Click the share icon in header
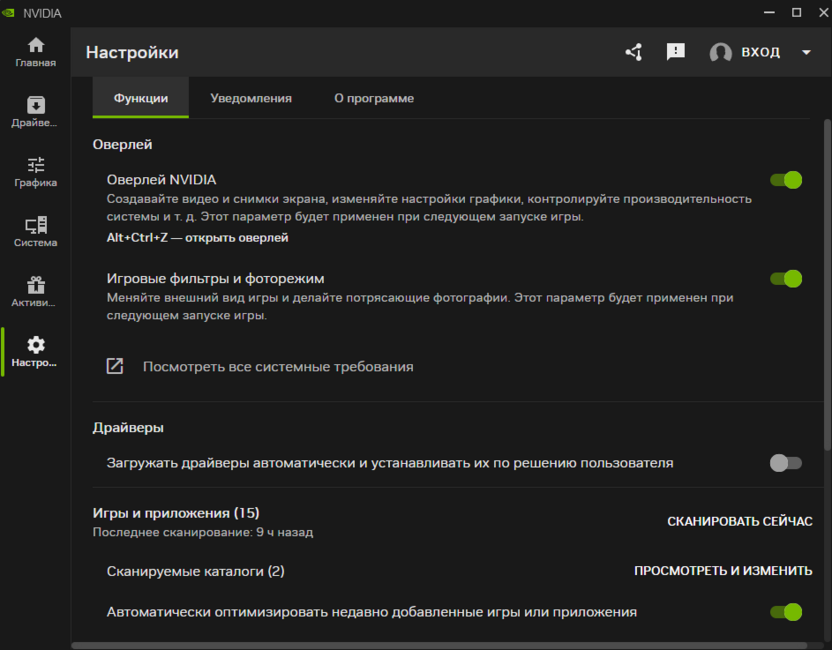 tap(634, 52)
